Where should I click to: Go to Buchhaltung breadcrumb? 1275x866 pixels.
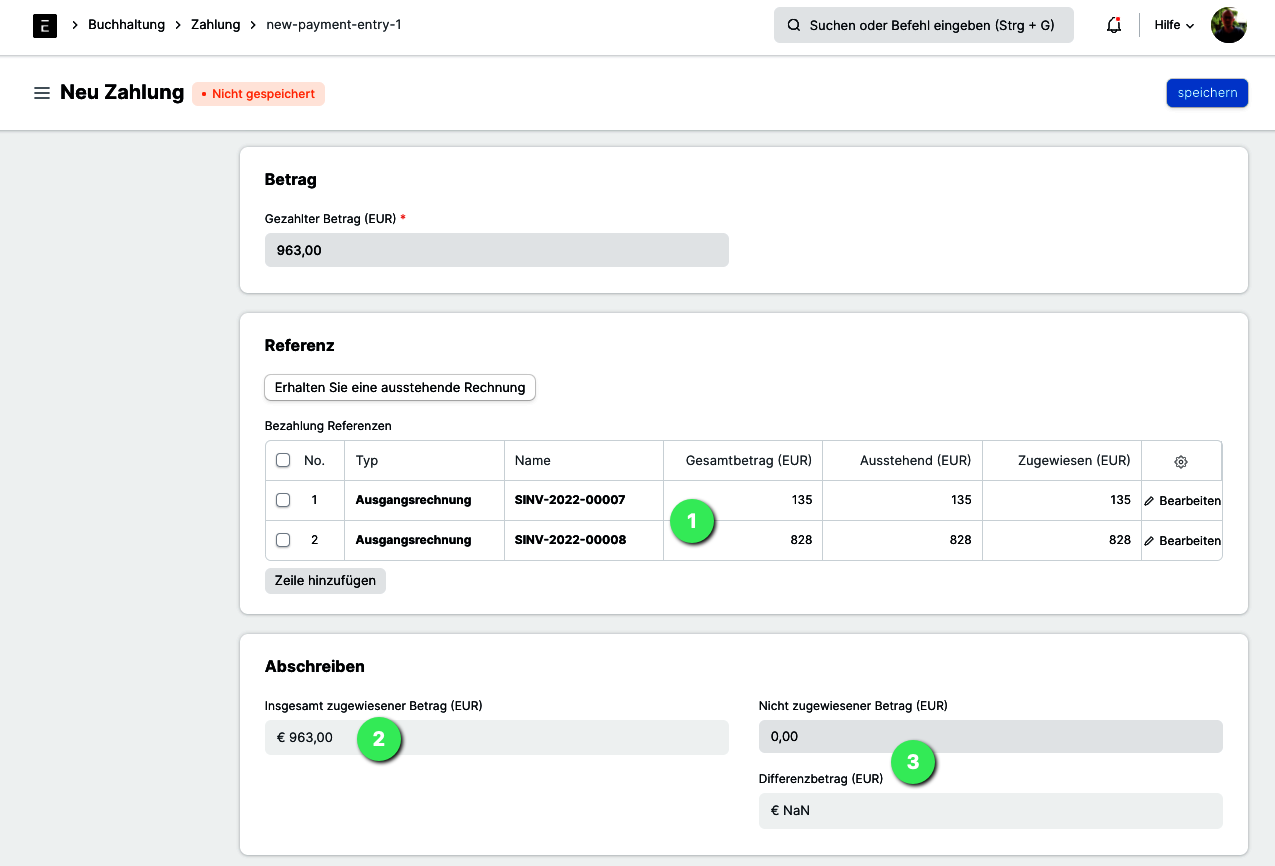click(x=126, y=24)
